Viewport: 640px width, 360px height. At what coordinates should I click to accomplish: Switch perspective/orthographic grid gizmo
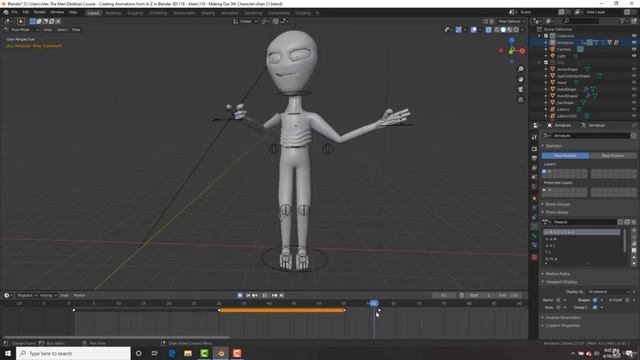click(520, 100)
